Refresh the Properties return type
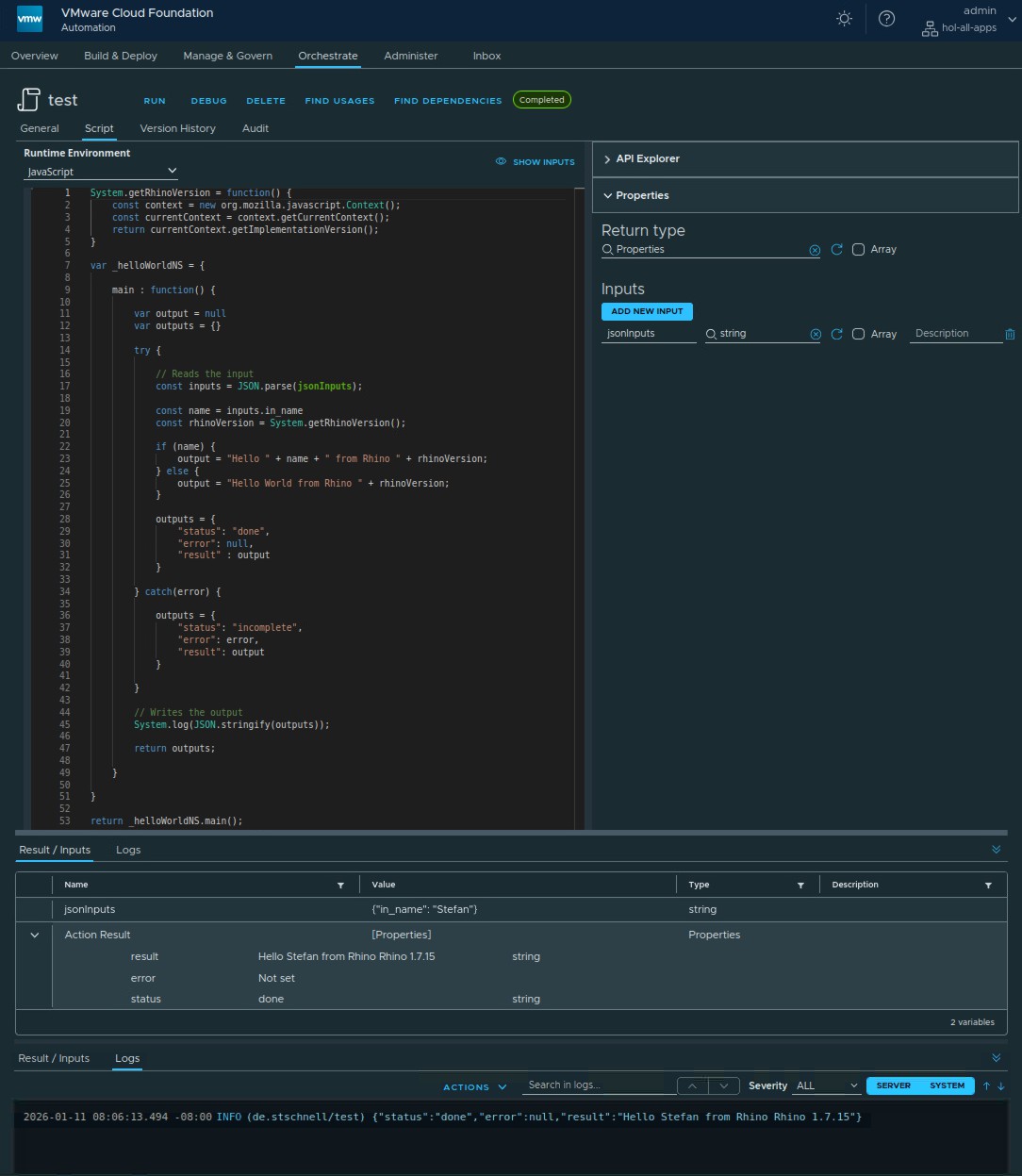 pyautogui.click(x=836, y=249)
